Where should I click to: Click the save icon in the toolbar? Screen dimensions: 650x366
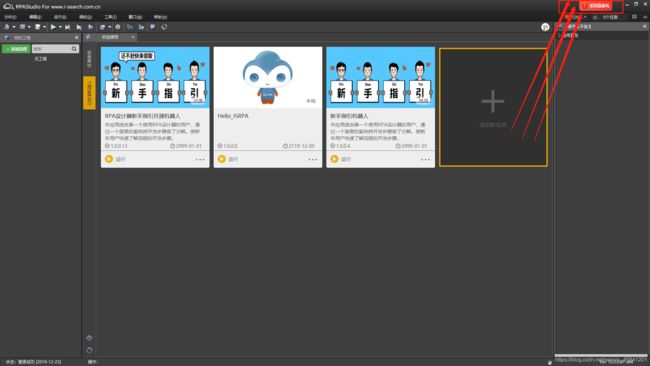pos(37,27)
